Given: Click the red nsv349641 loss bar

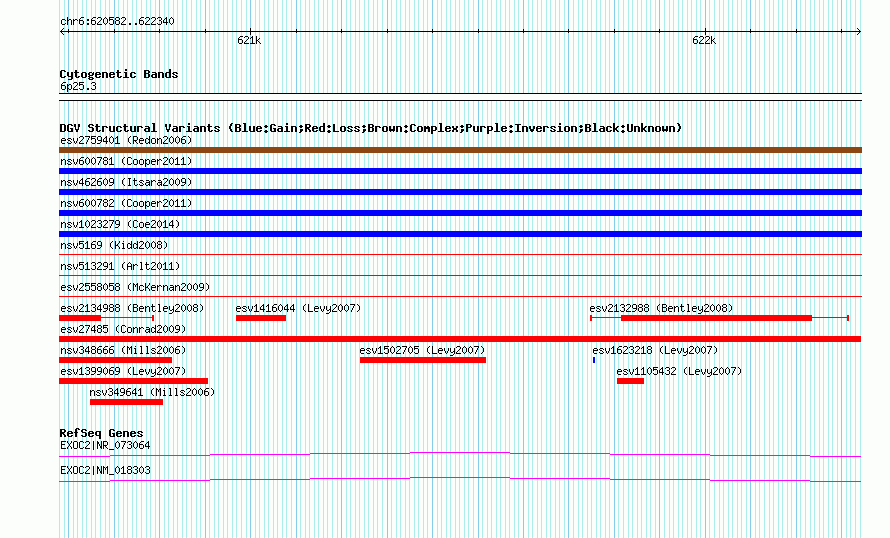Looking at the screenshot, I should point(127,402).
